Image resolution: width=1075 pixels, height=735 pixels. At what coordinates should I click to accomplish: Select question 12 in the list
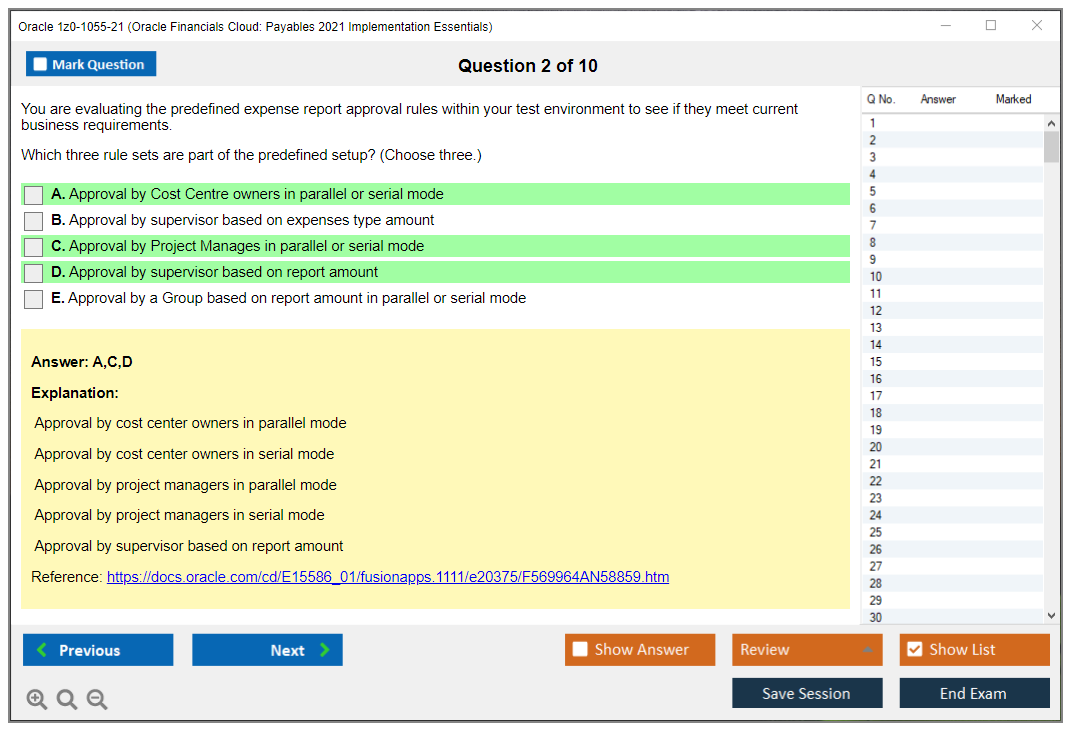[952, 311]
